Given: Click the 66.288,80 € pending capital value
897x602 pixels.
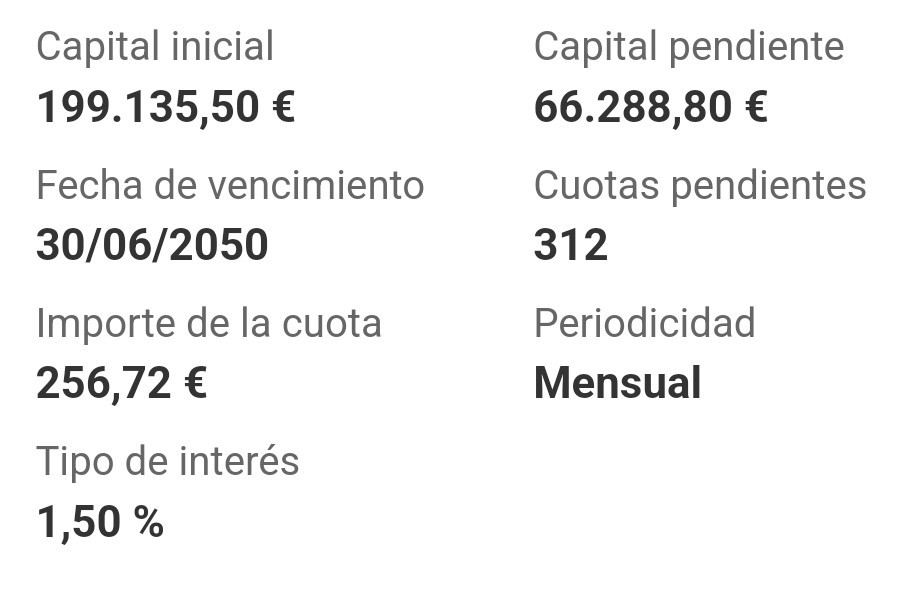Looking at the screenshot, I should 651,107.
